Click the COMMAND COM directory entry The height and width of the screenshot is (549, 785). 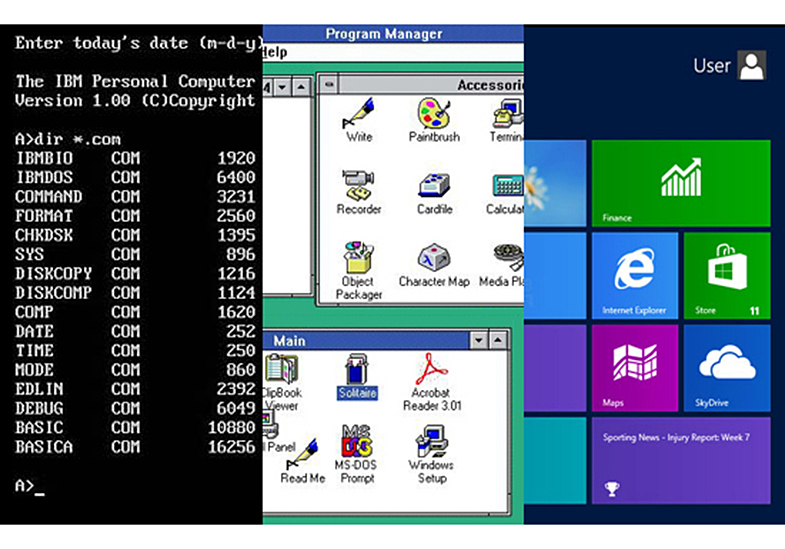[x=135, y=197]
